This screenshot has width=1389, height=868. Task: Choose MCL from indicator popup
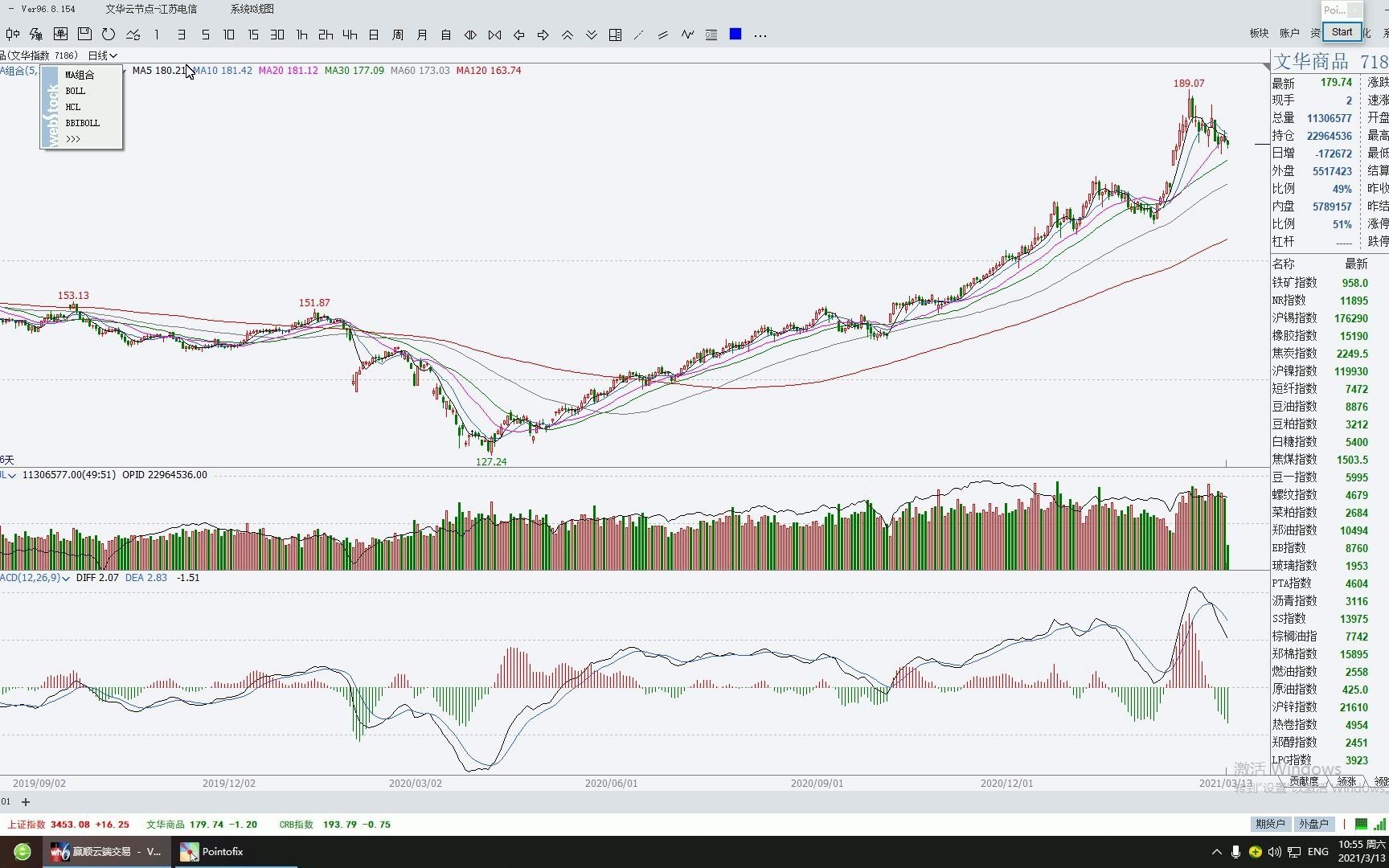pos(72,107)
